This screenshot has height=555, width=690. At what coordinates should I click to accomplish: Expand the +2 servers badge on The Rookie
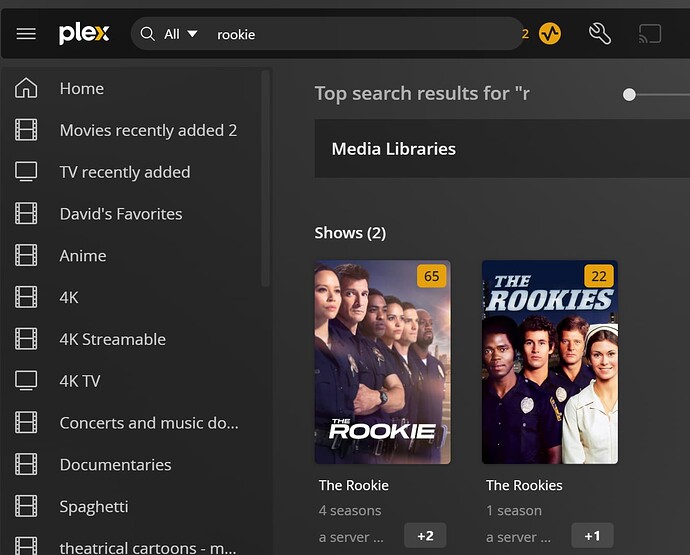pos(425,536)
